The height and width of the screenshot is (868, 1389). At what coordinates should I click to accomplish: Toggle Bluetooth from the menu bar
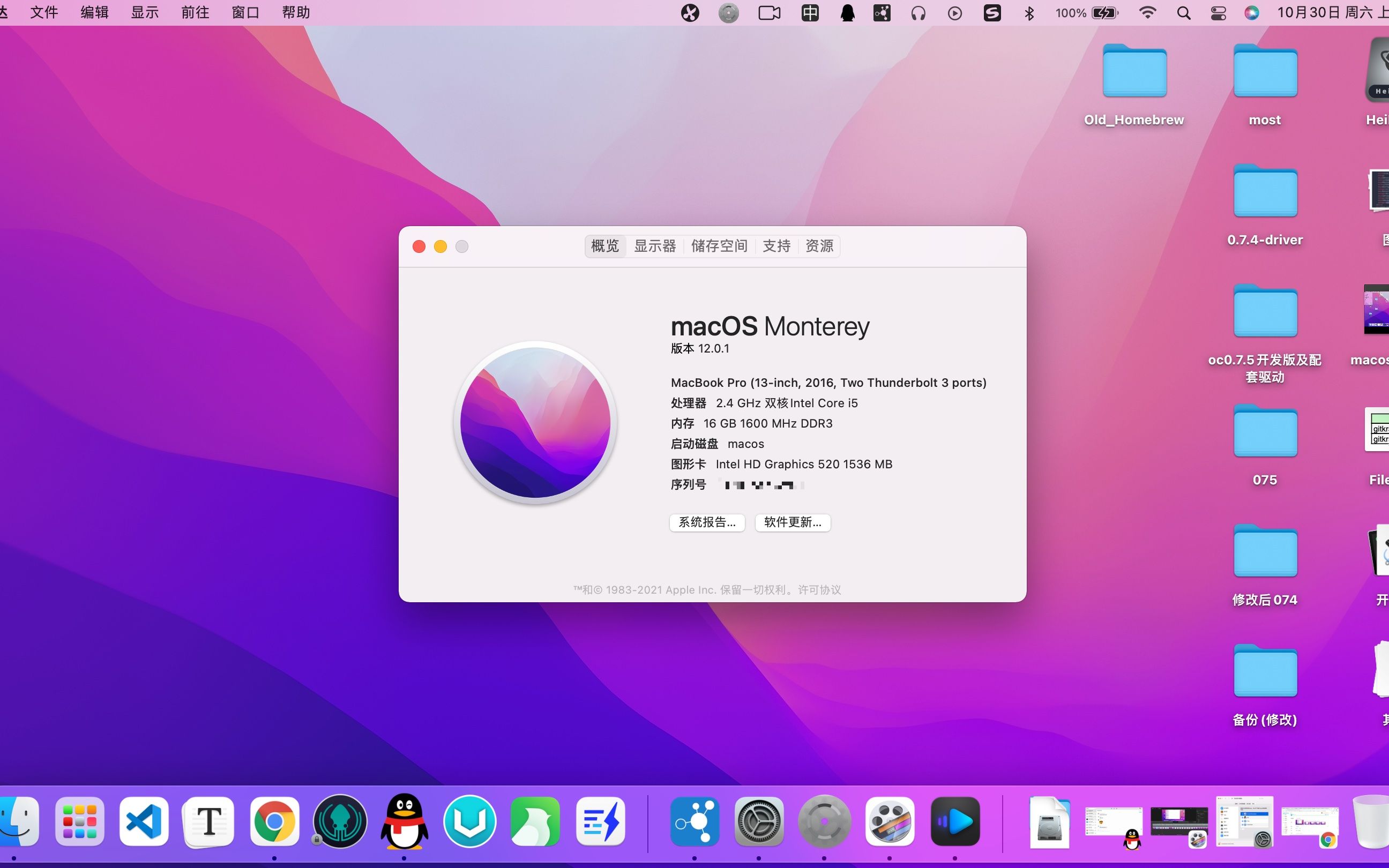pos(1029,12)
